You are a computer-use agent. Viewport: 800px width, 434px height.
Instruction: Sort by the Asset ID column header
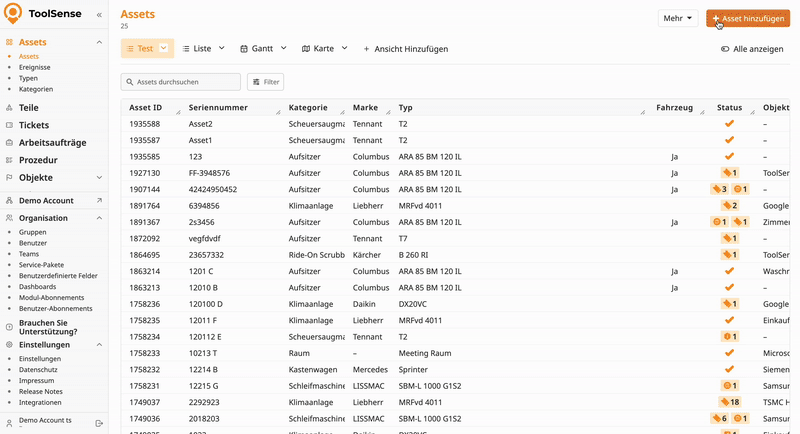(145, 108)
